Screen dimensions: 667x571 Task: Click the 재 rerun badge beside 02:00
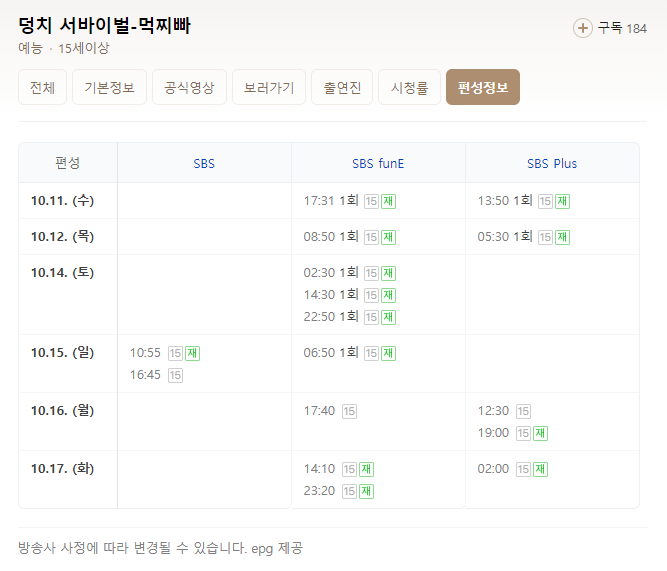(x=540, y=469)
